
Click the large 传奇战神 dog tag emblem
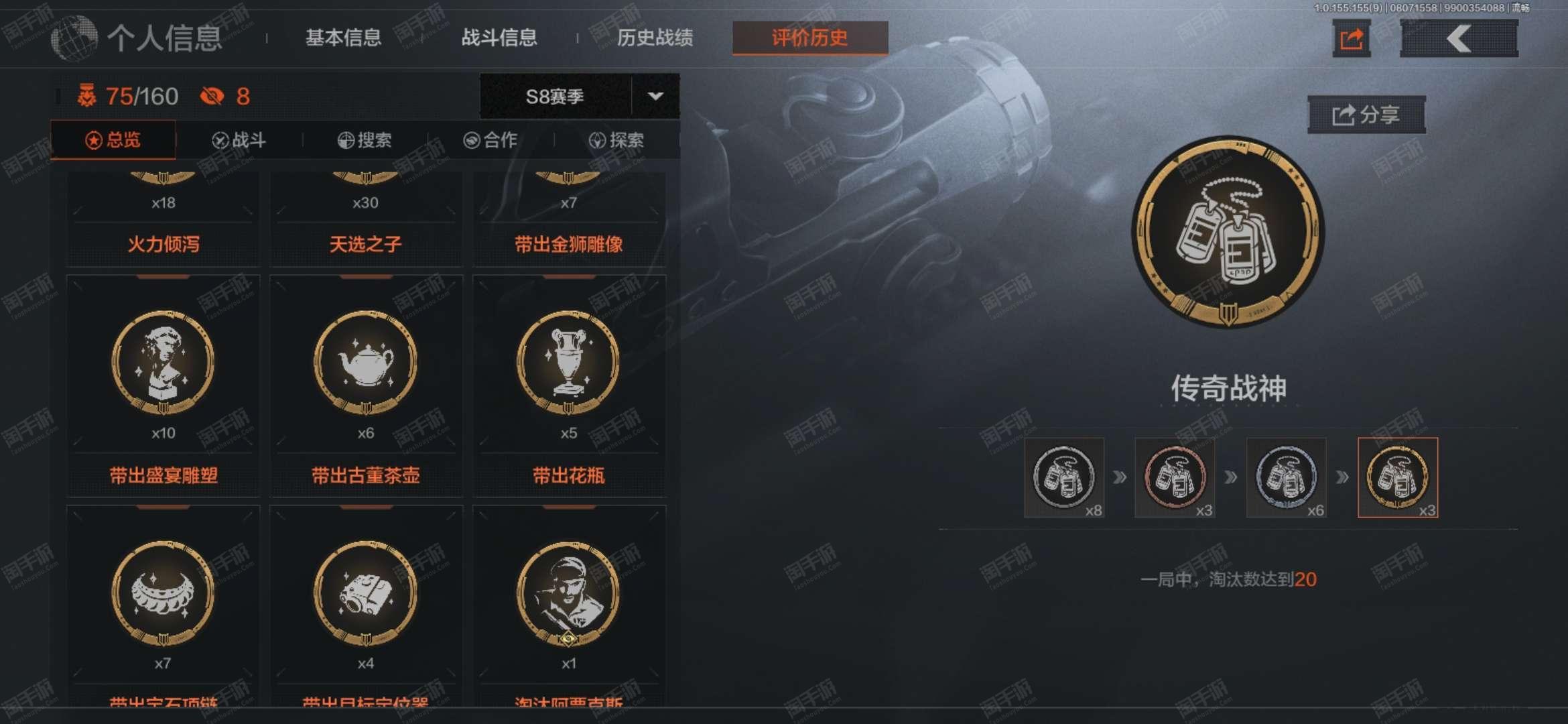tap(1228, 231)
